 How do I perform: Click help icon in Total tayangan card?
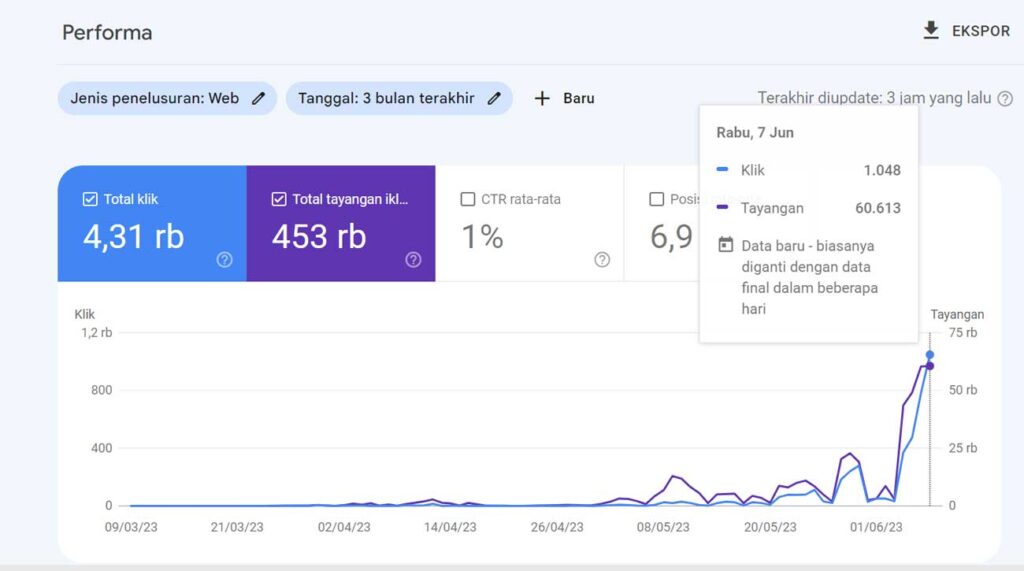[413, 260]
